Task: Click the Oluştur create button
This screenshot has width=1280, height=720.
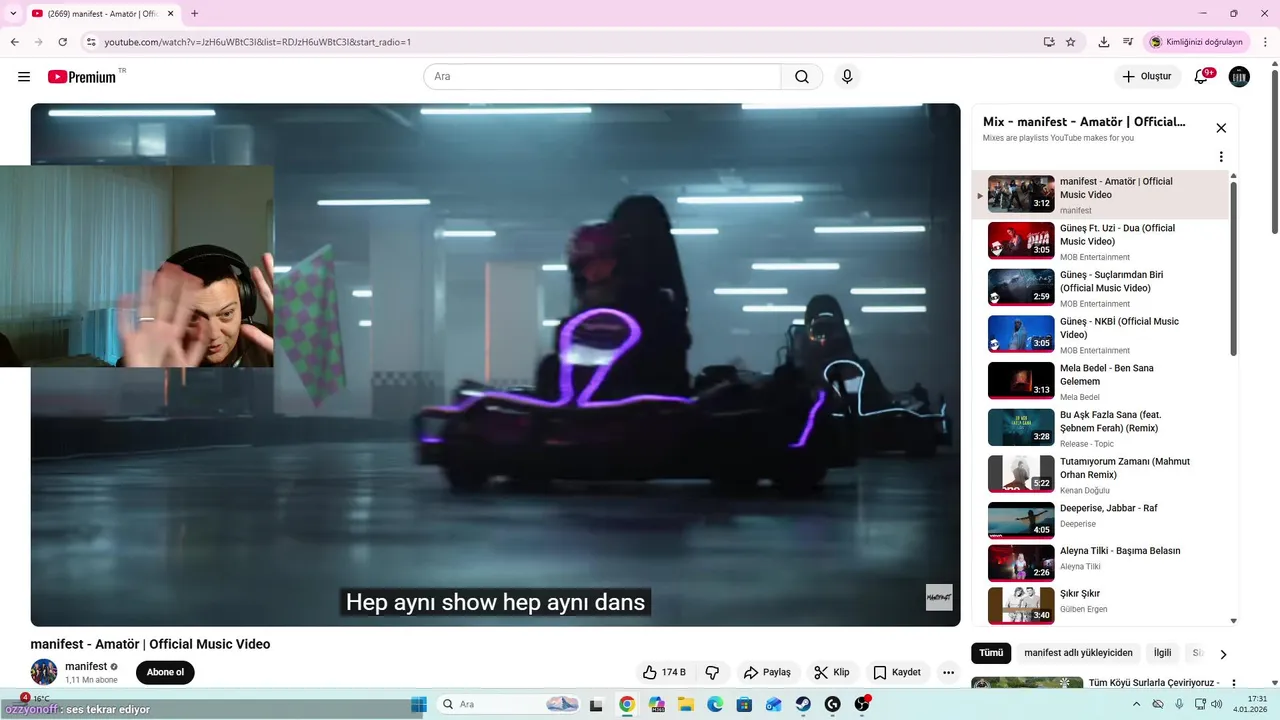Action: click(1147, 77)
